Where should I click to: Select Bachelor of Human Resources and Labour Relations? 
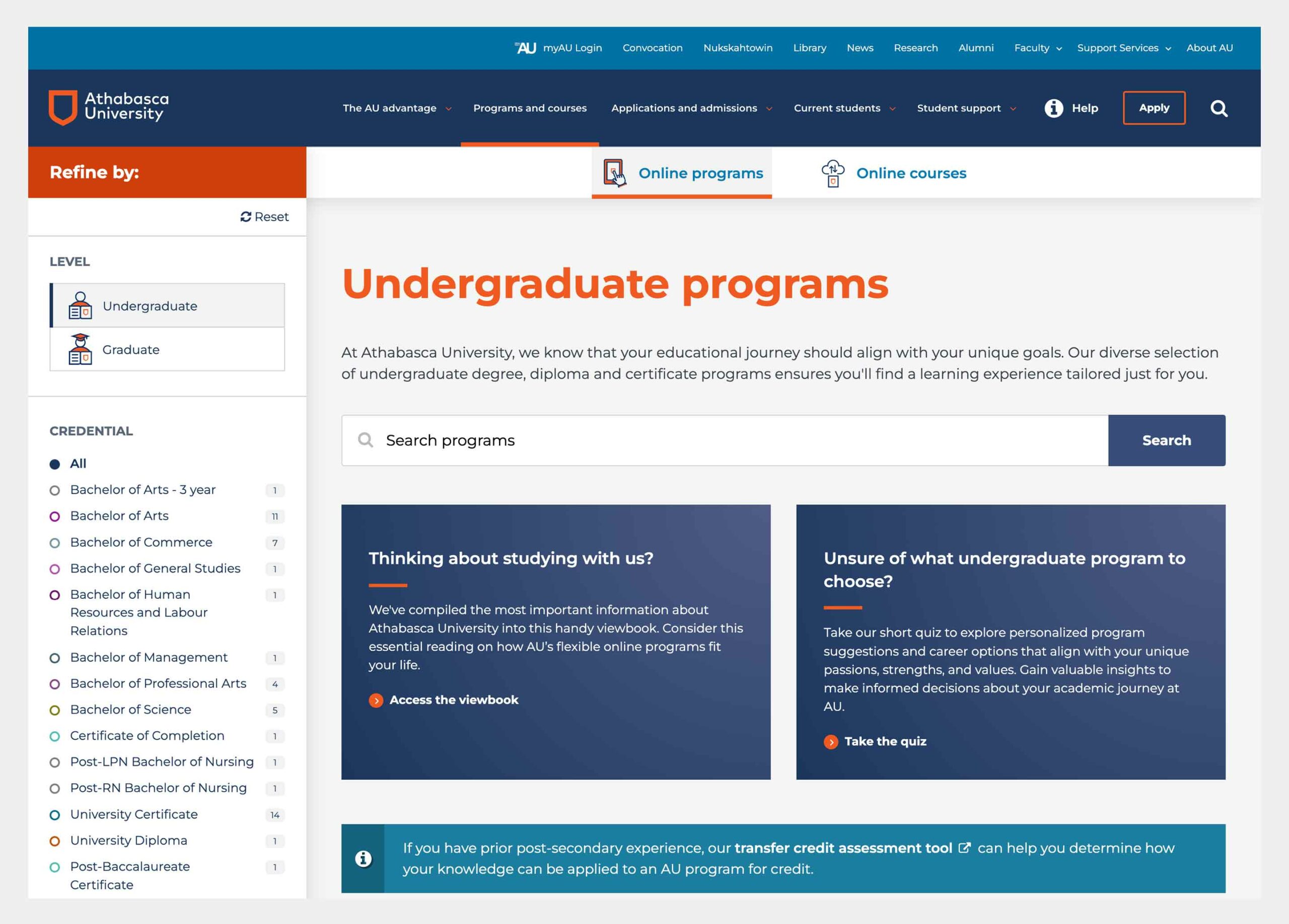tap(54, 595)
